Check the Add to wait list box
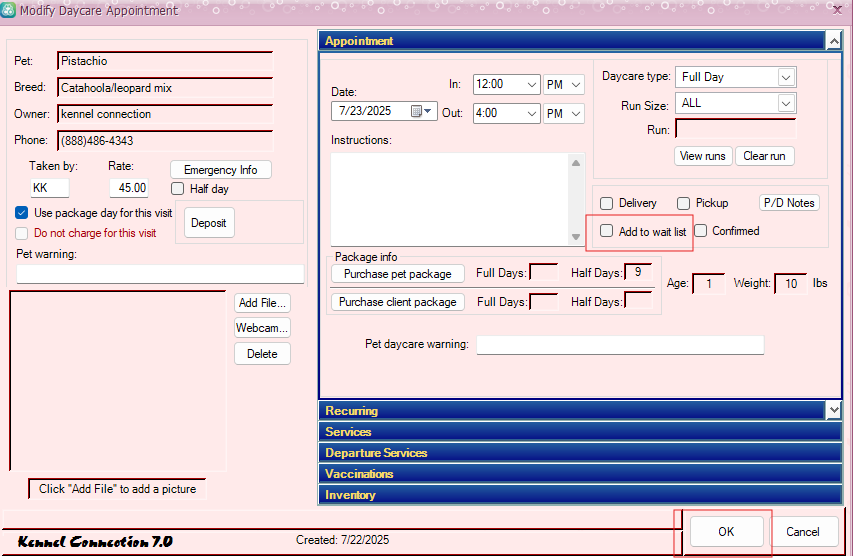Image resolution: width=853 pixels, height=559 pixels. 607,231
